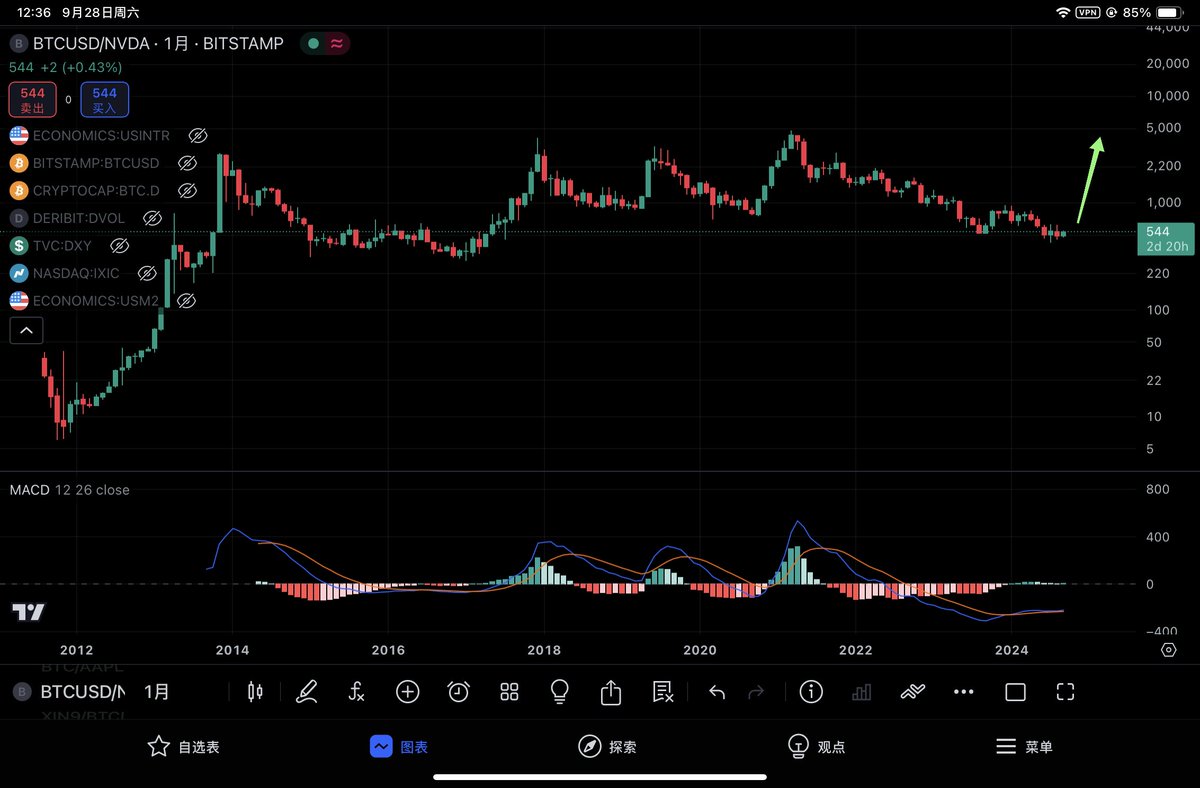Tap the red 544 卖出 sell button
This screenshot has height=788, width=1200.
[x=32, y=100]
